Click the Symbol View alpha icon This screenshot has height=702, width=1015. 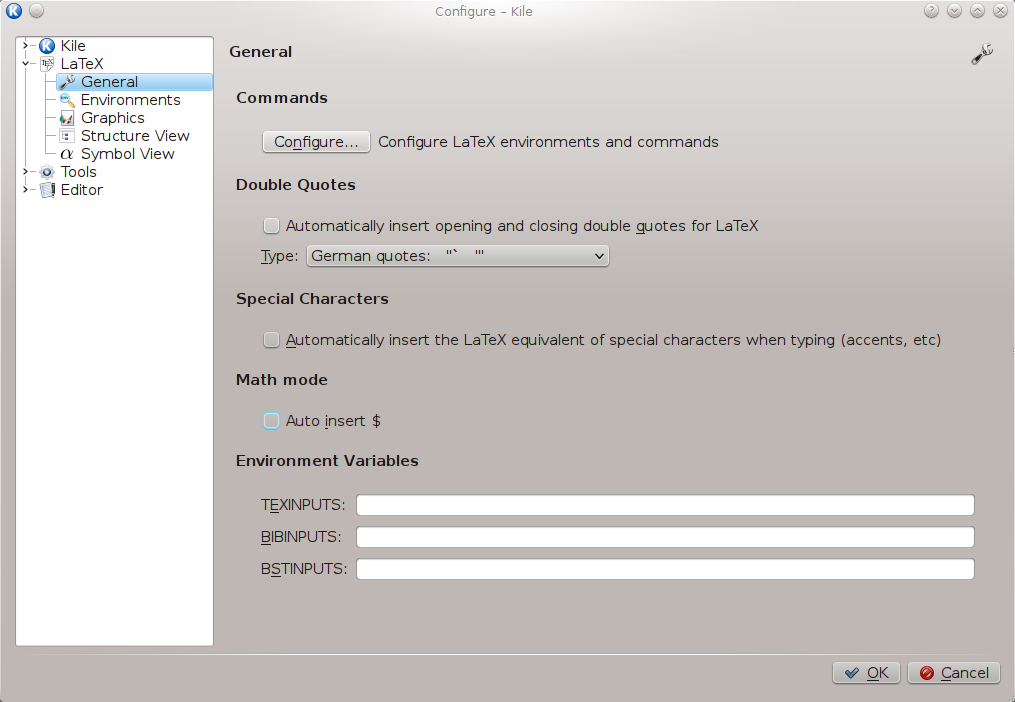[x=67, y=154]
